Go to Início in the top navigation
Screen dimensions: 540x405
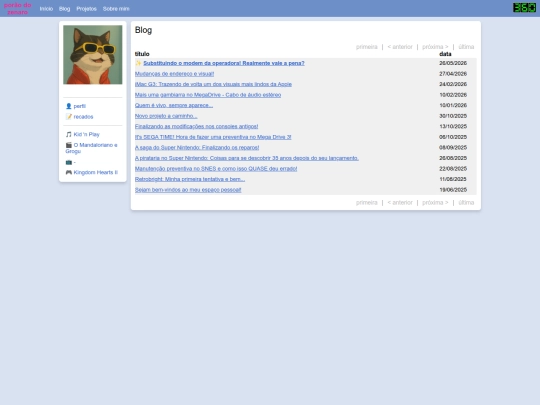pos(46,9)
